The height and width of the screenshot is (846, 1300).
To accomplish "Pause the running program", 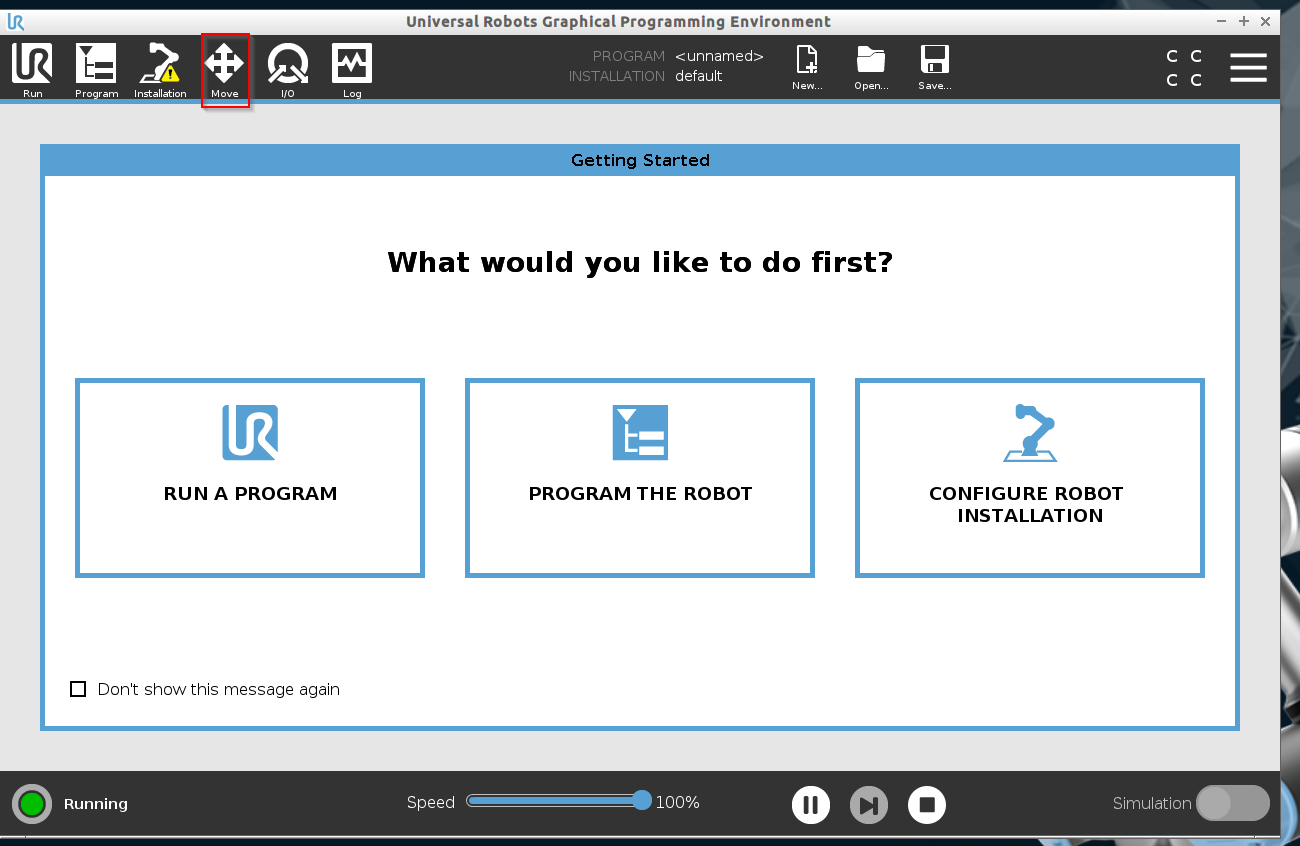I will coord(811,804).
